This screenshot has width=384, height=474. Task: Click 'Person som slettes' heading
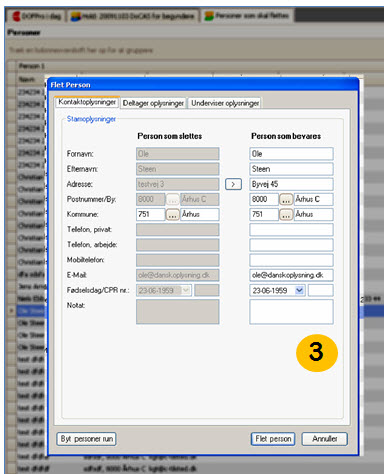170,136
